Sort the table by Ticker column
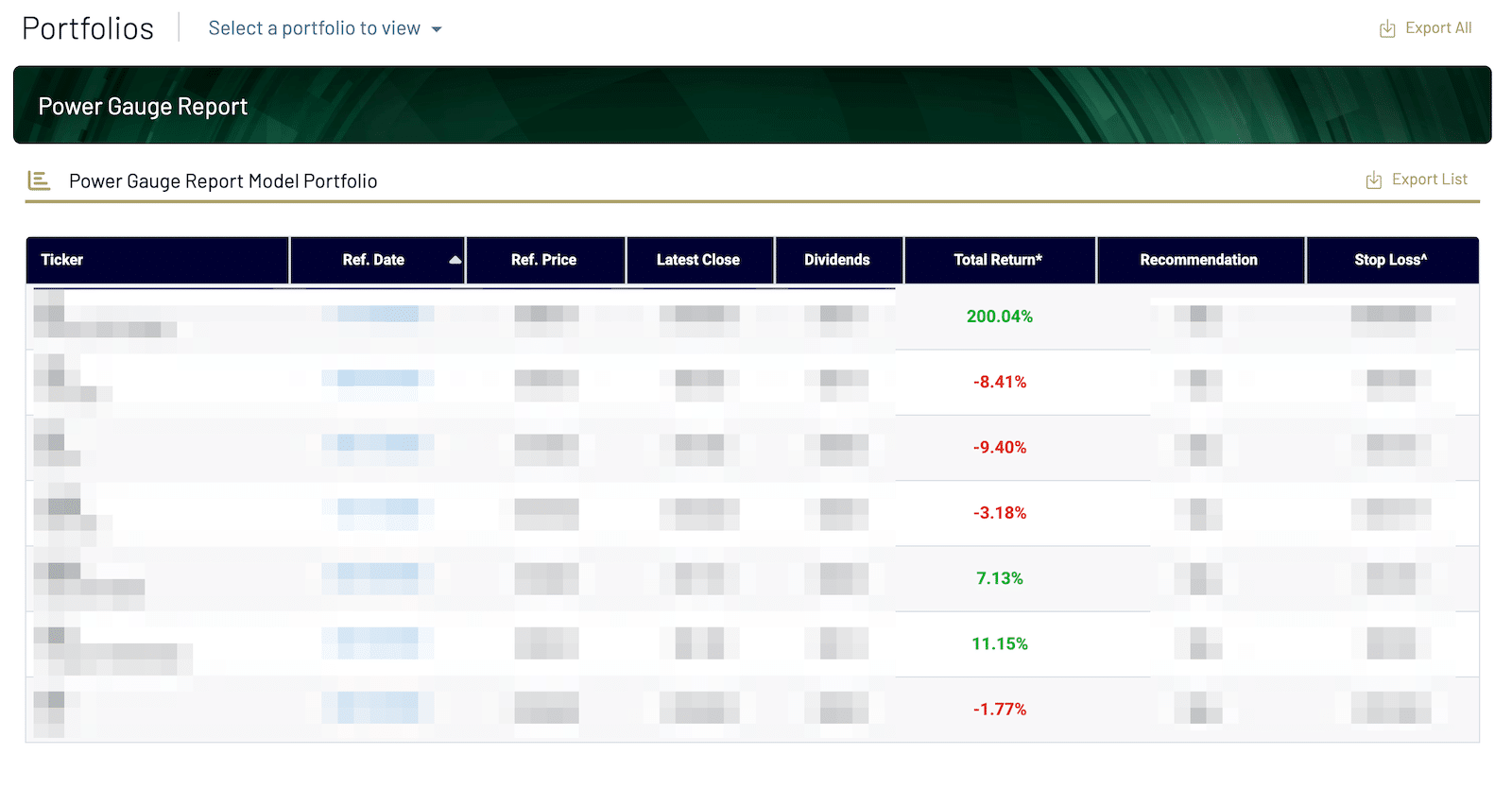 pyautogui.click(x=62, y=260)
